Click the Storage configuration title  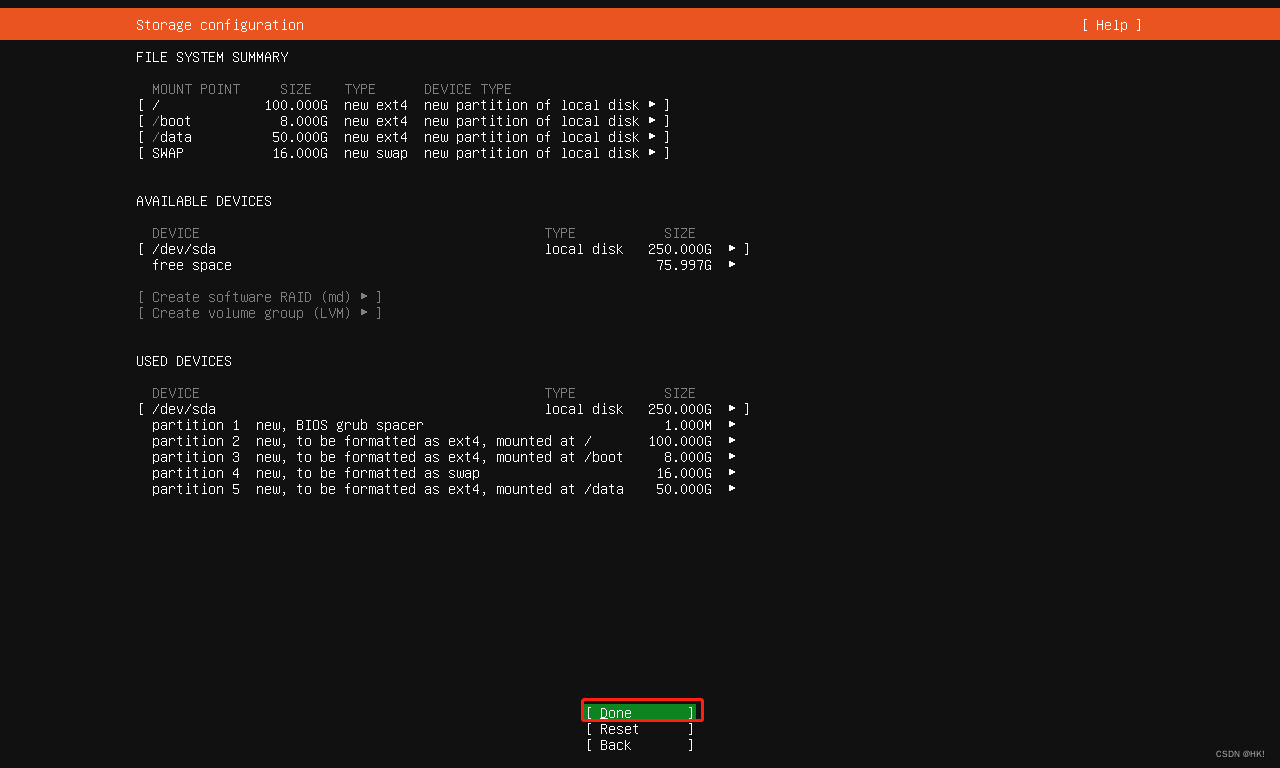(220, 25)
